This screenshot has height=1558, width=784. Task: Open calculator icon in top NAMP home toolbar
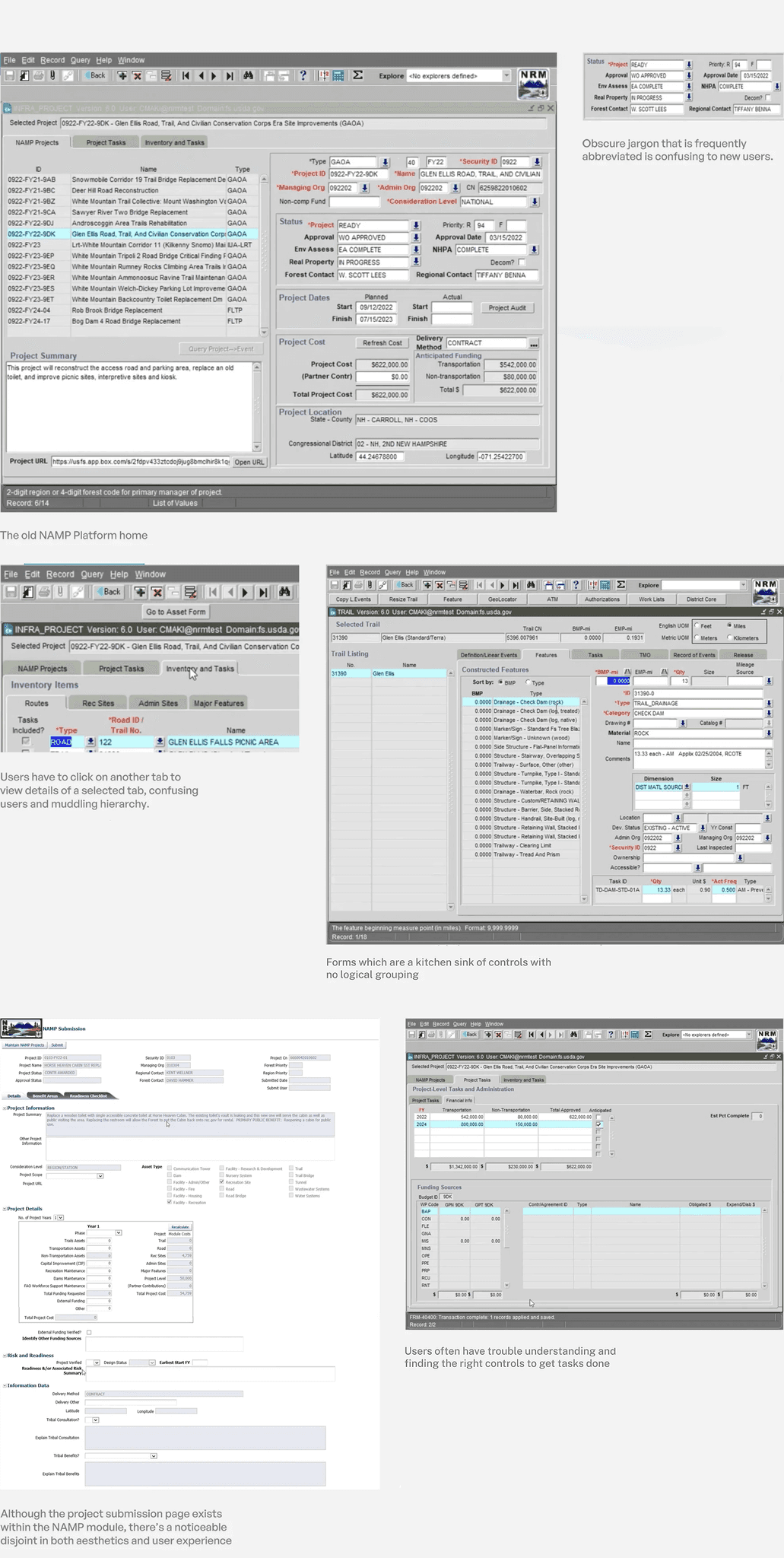[338, 75]
